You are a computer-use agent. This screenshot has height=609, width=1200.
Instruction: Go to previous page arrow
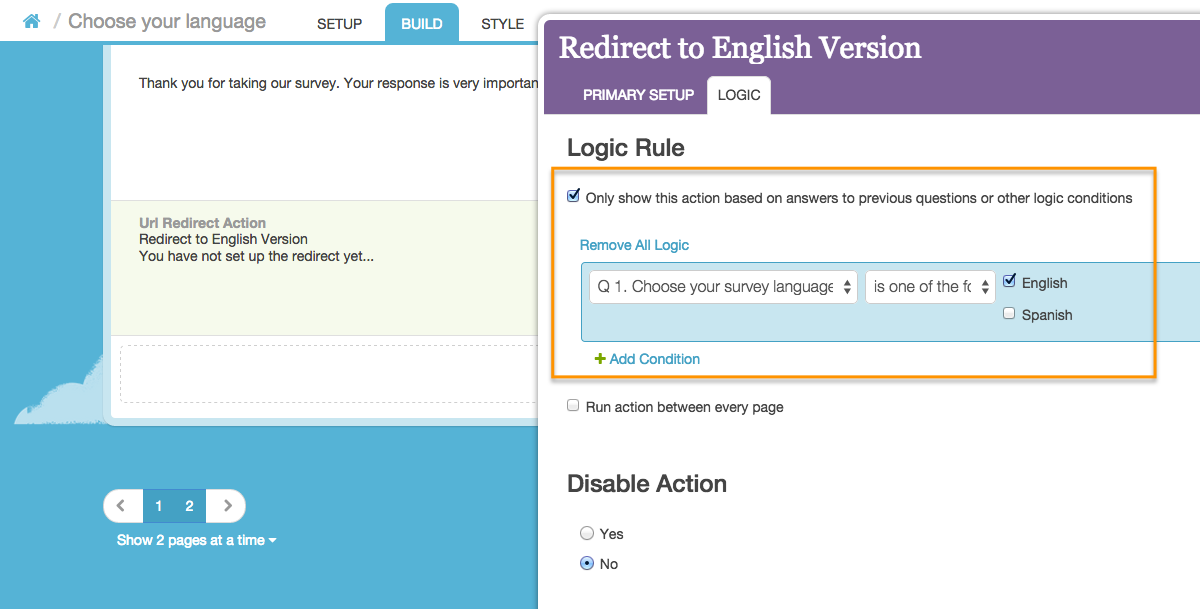point(122,506)
